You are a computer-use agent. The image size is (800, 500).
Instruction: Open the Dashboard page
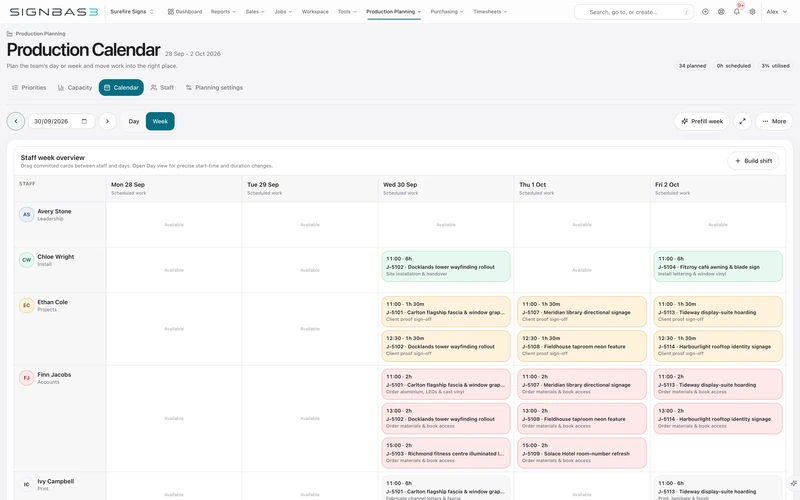pyautogui.click(x=185, y=12)
